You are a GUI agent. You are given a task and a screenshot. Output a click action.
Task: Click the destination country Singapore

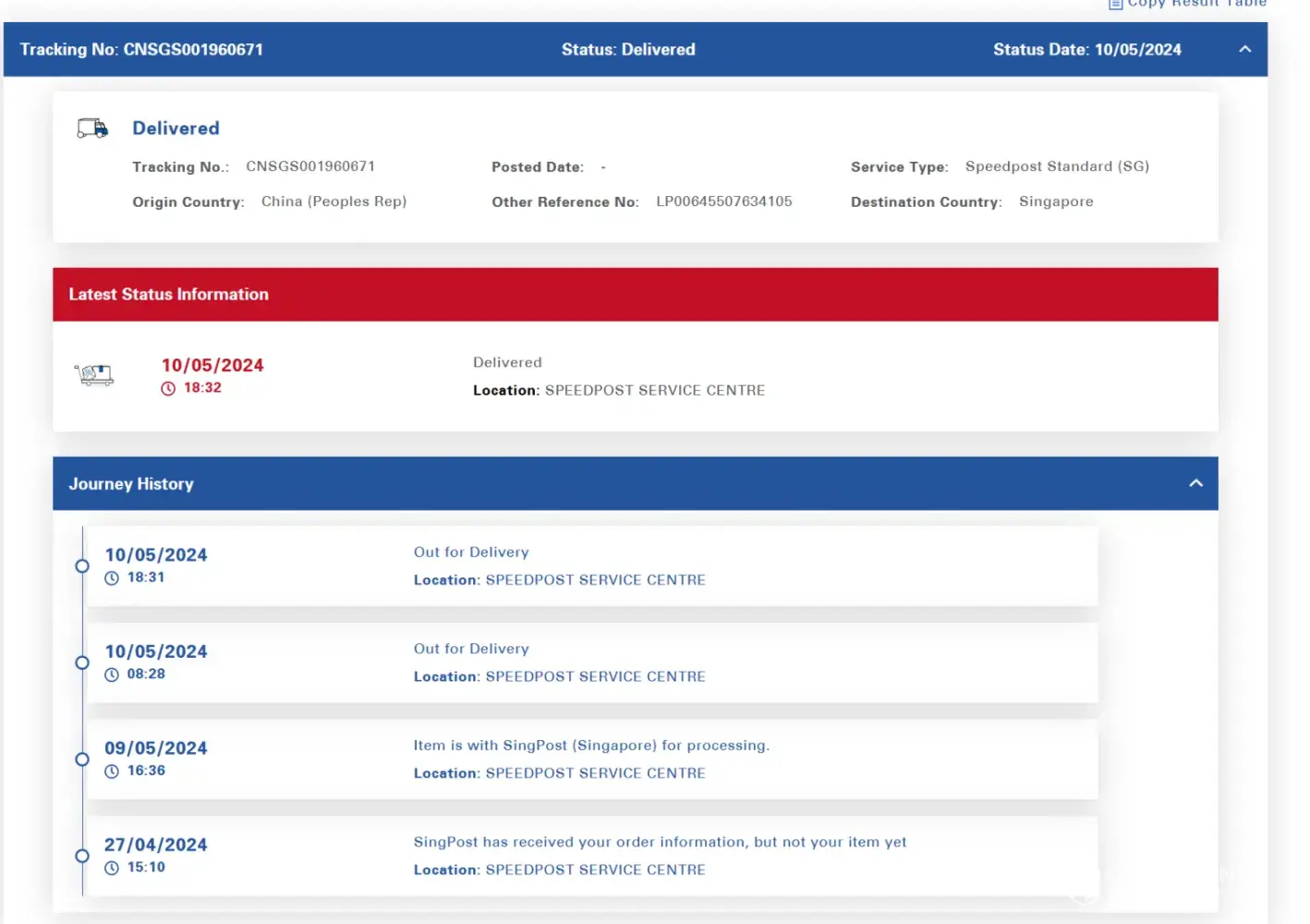[1056, 201]
